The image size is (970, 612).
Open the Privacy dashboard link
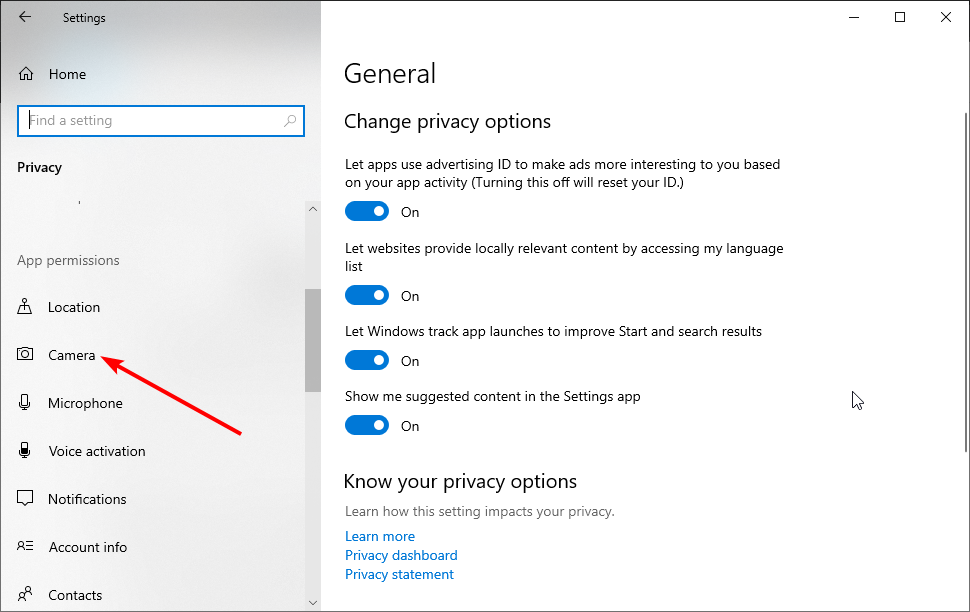[x=401, y=555]
